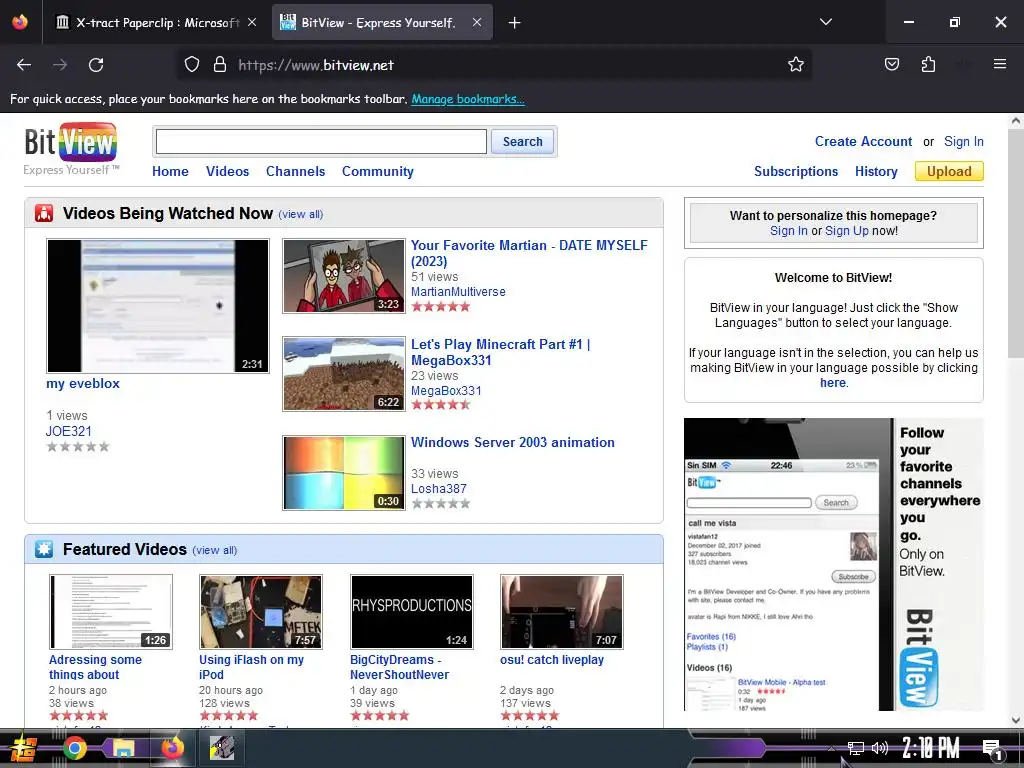Viewport: 1024px width, 768px height.
Task: Click the volume speaker tray icon
Action: pyautogui.click(x=880, y=748)
